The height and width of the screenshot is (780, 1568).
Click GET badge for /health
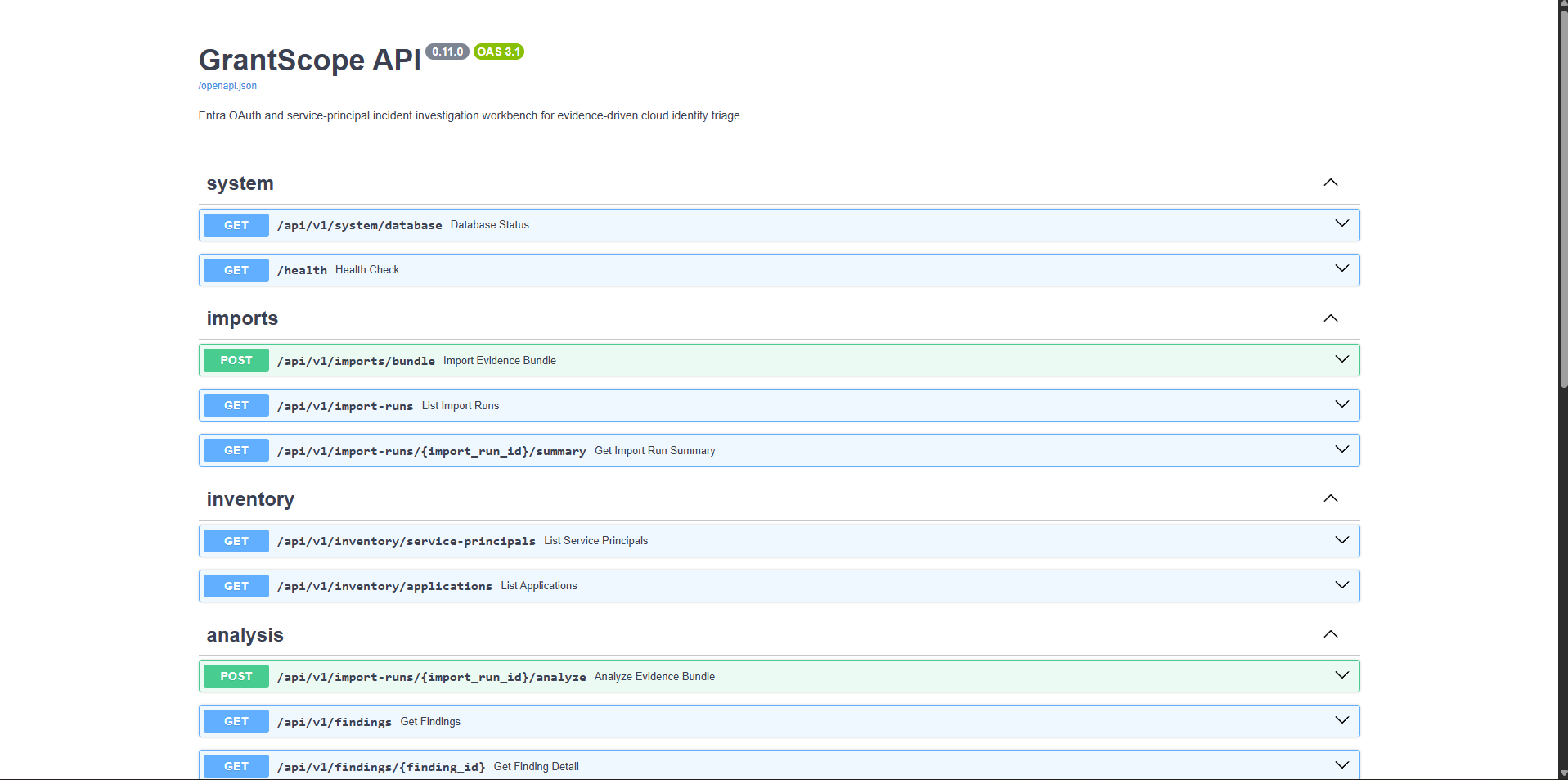(236, 270)
